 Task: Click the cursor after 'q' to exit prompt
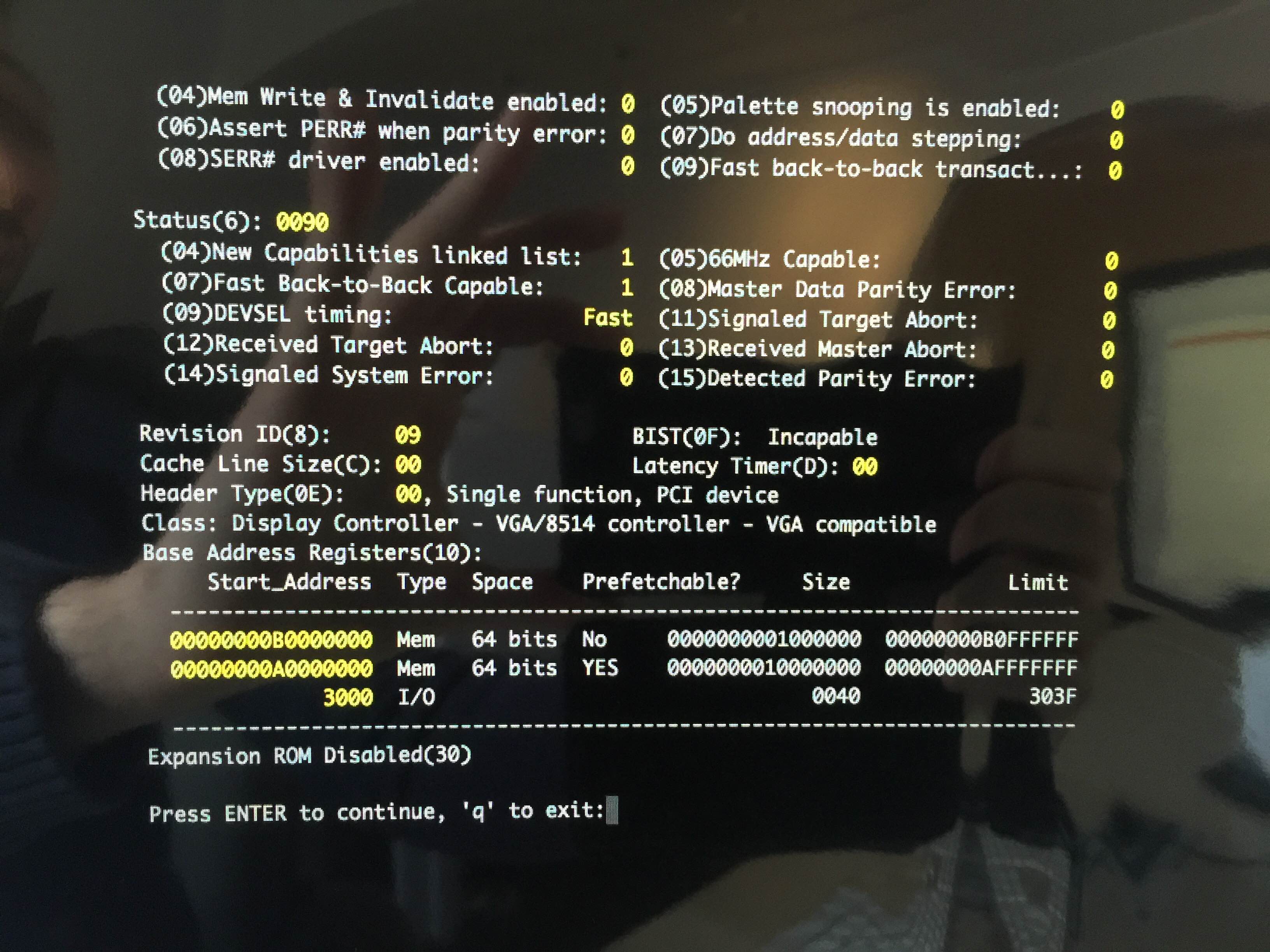612,810
